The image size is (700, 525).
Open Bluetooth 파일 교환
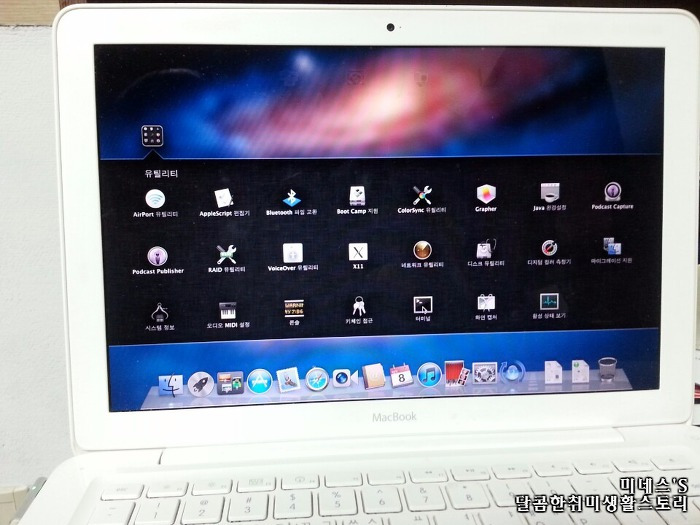click(292, 197)
